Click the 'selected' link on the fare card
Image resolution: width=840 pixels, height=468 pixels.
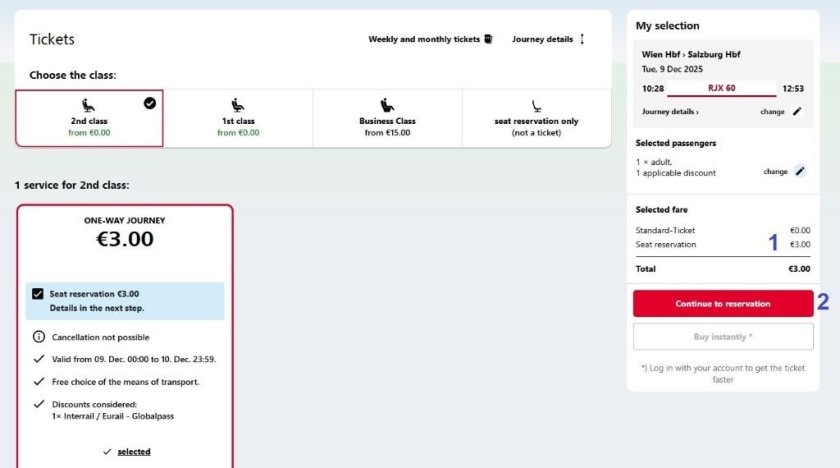tap(134, 452)
